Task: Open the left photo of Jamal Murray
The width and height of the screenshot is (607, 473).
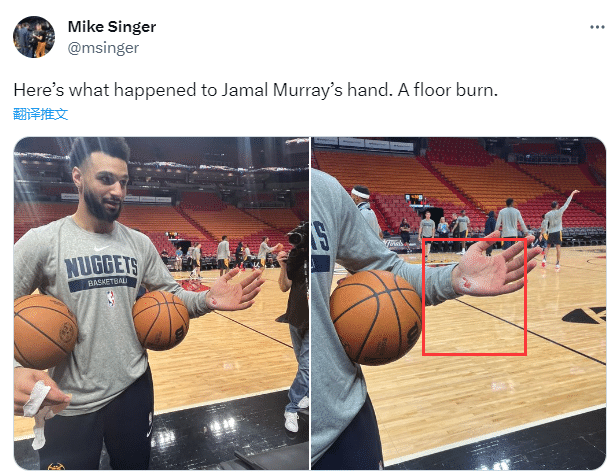Action: [161, 303]
